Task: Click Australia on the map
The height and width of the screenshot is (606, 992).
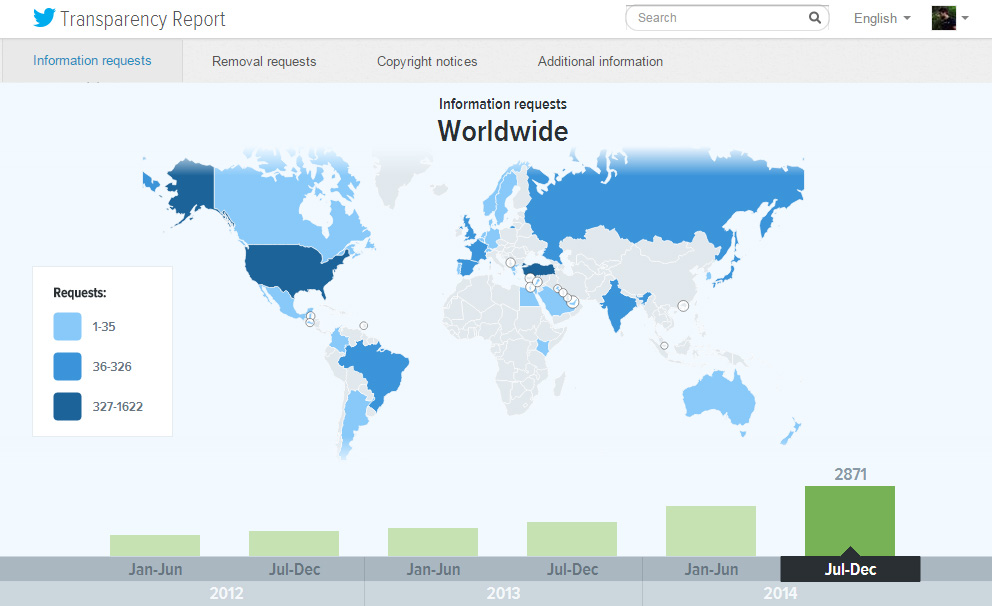Action: (720, 397)
